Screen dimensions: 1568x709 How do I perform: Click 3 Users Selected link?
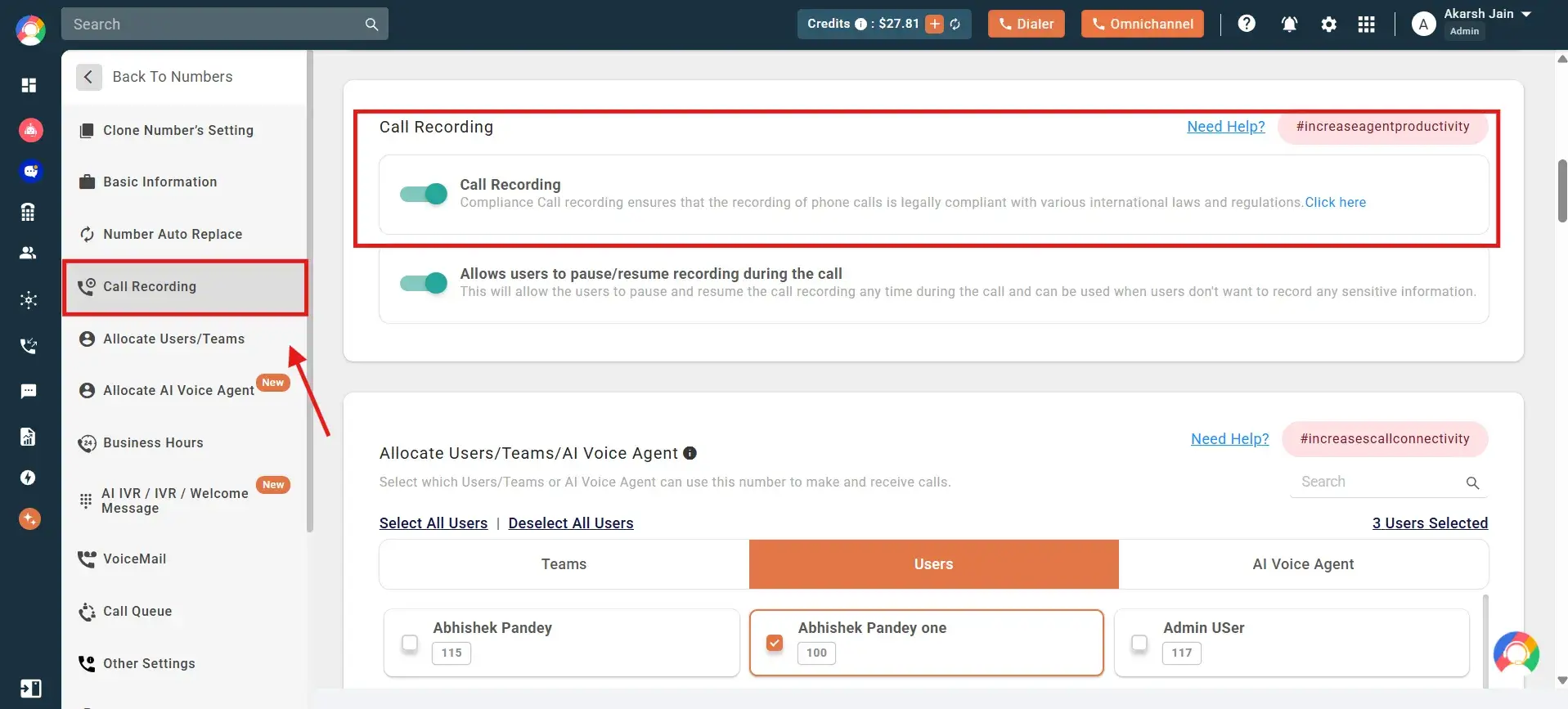(1431, 523)
